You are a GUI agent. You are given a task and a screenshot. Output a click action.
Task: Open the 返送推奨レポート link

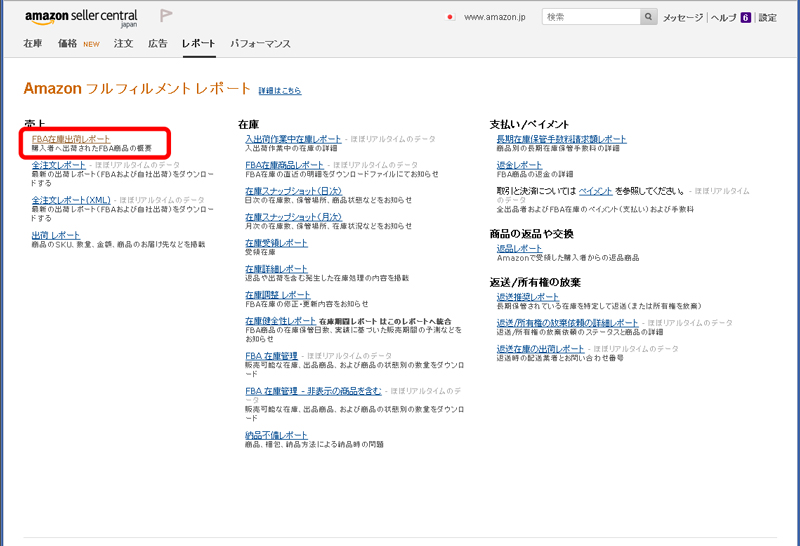[x=528, y=297]
